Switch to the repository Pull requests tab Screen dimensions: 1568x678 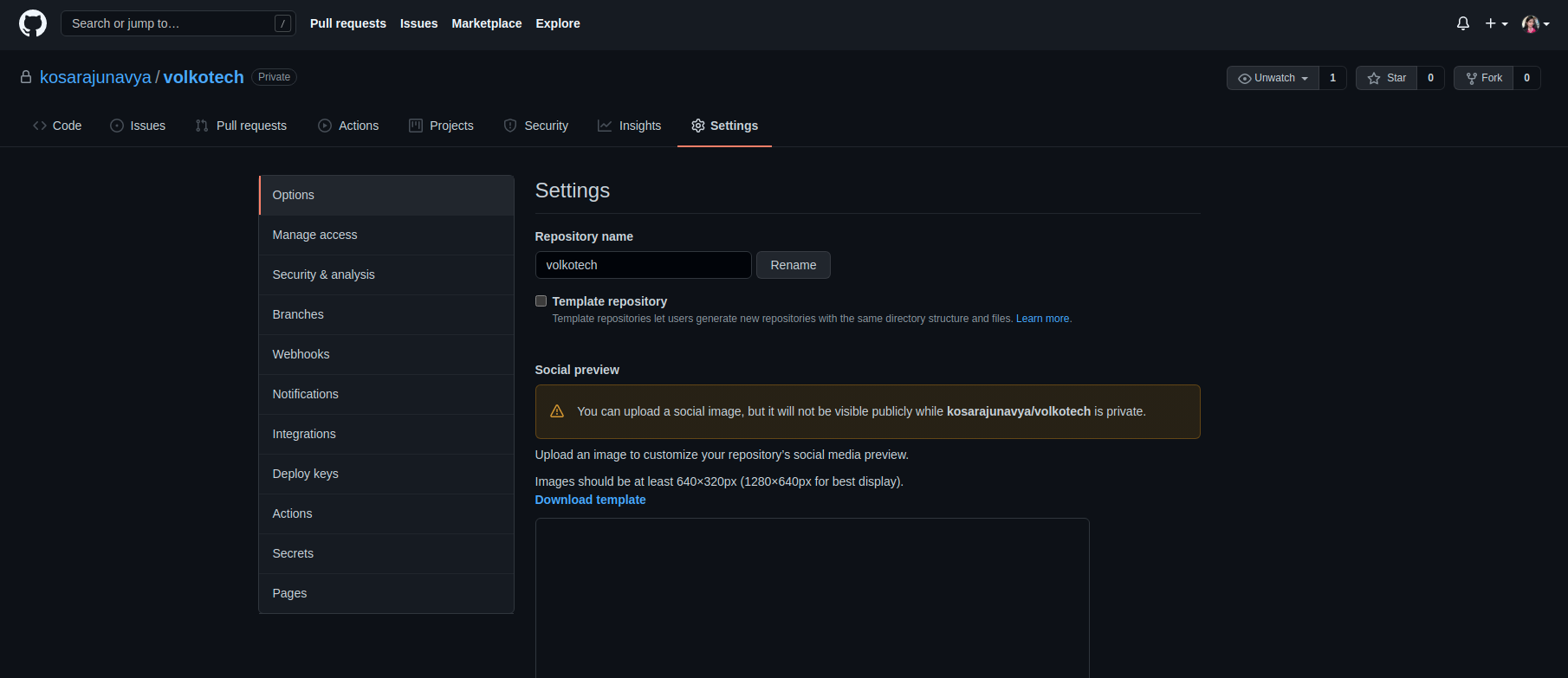click(x=241, y=126)
